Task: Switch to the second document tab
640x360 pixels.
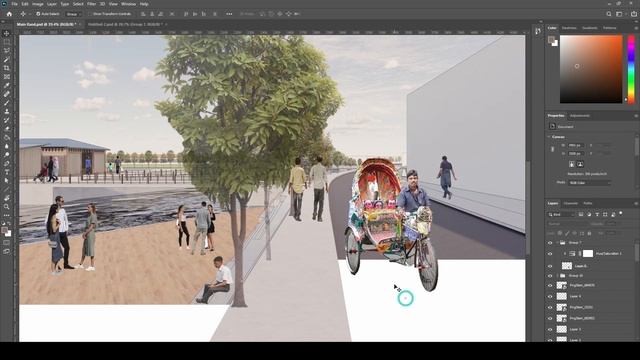Action: click(124, 24)
